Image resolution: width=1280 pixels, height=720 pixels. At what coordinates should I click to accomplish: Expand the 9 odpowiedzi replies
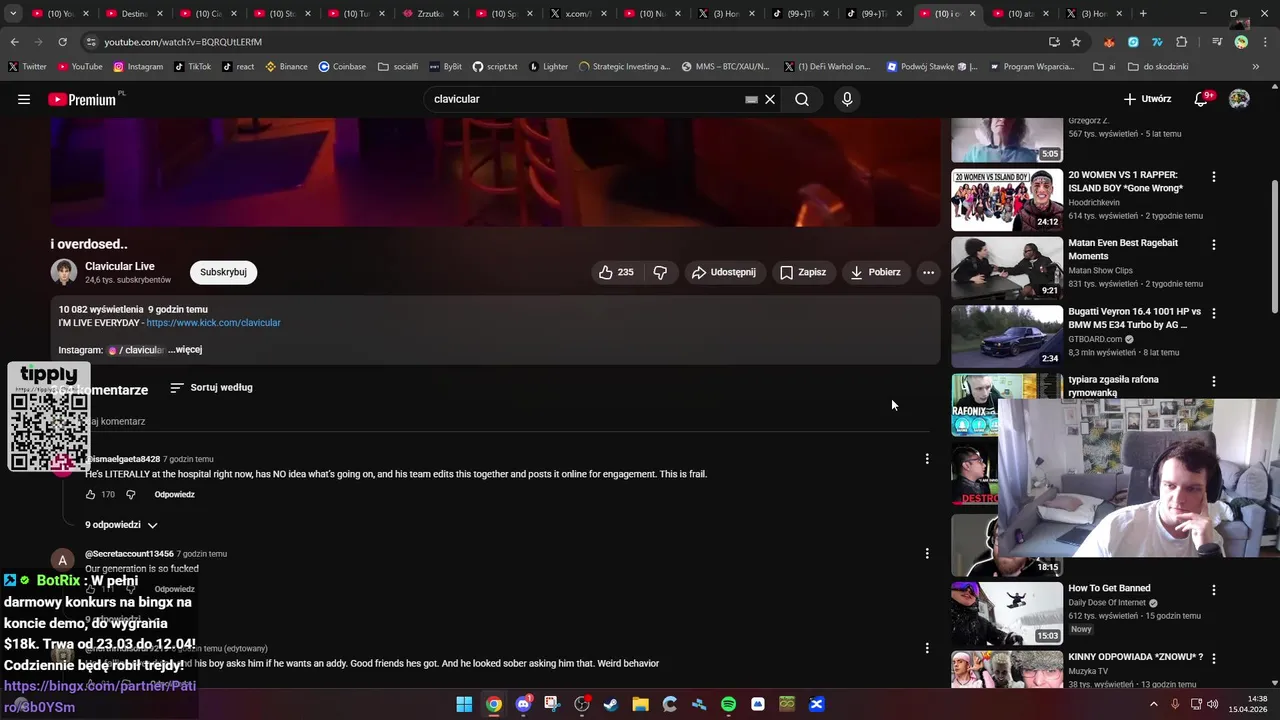pos(121,525)
